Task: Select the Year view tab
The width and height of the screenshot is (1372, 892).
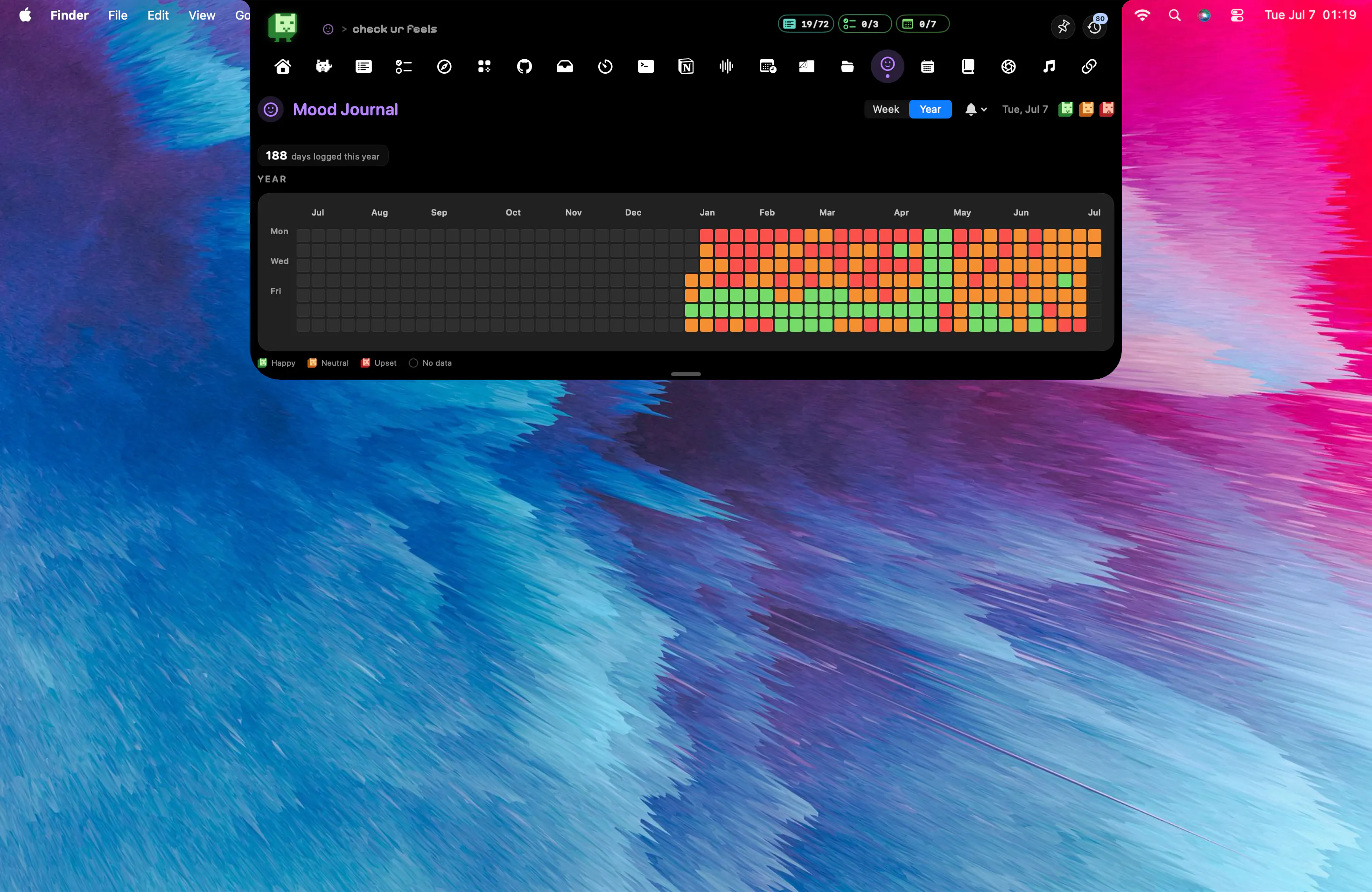Action: tap(930, 109)
